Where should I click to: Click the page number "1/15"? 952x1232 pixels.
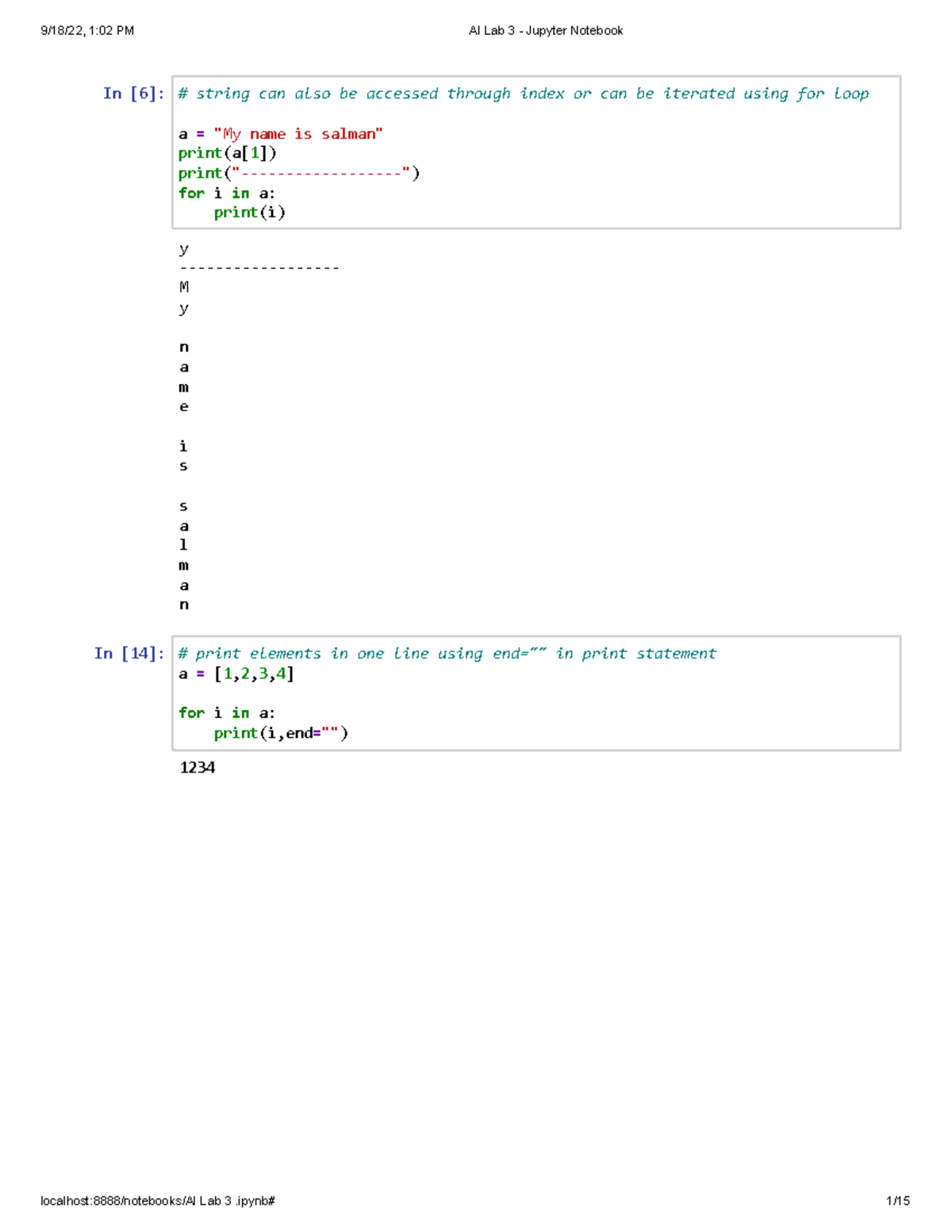click(x=898, y=1201)
